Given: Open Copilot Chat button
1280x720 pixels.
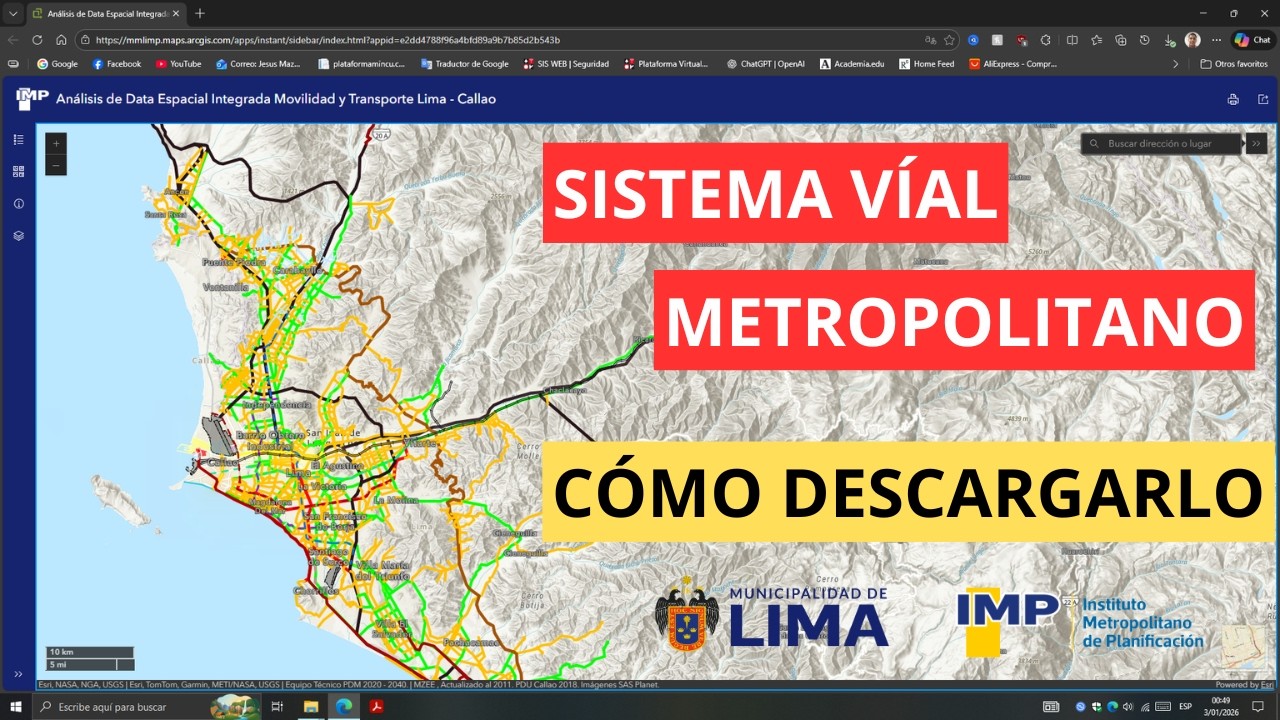Looking at the screenshot, I should [x=1254, y=40].
